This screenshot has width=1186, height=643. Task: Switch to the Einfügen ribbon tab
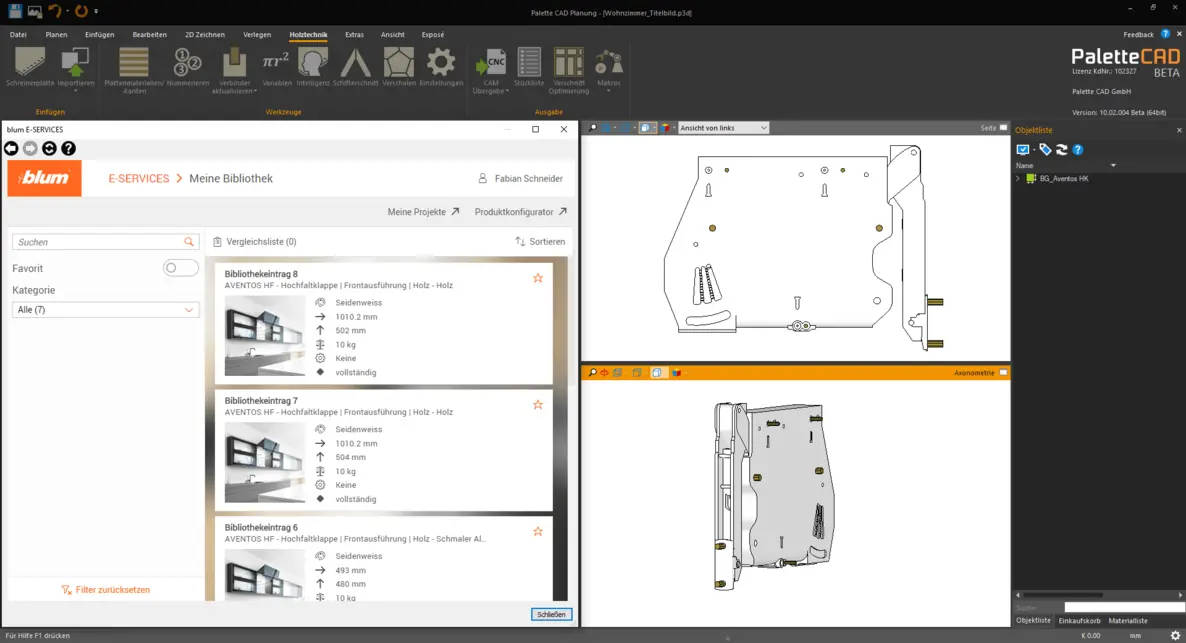99,35
